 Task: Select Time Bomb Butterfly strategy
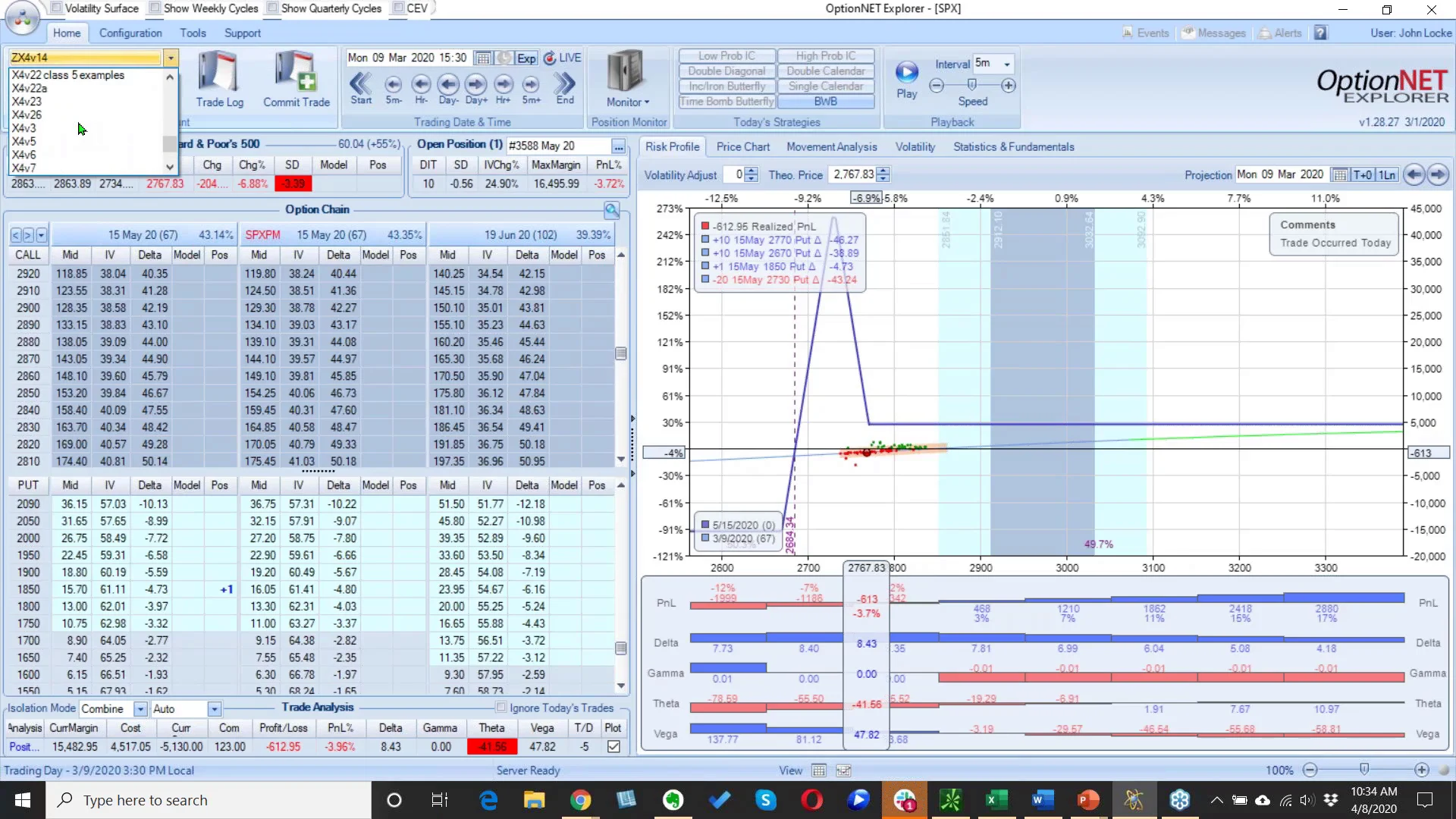(726, 102)
